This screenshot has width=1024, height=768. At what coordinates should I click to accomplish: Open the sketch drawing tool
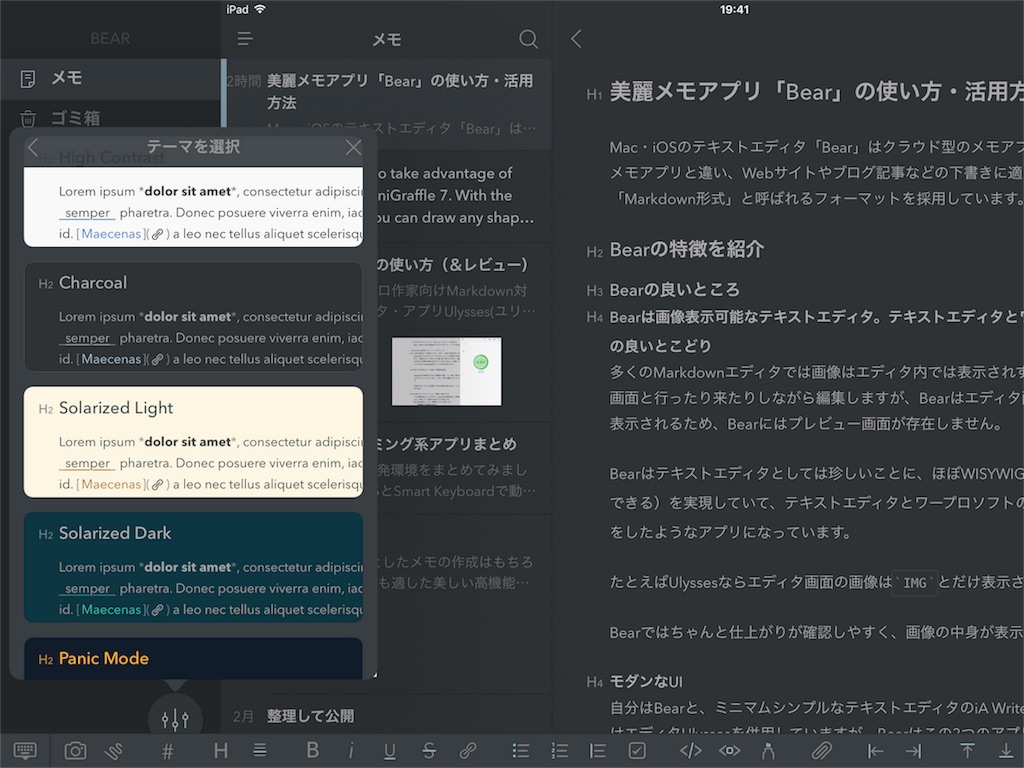tap(114, 750)
